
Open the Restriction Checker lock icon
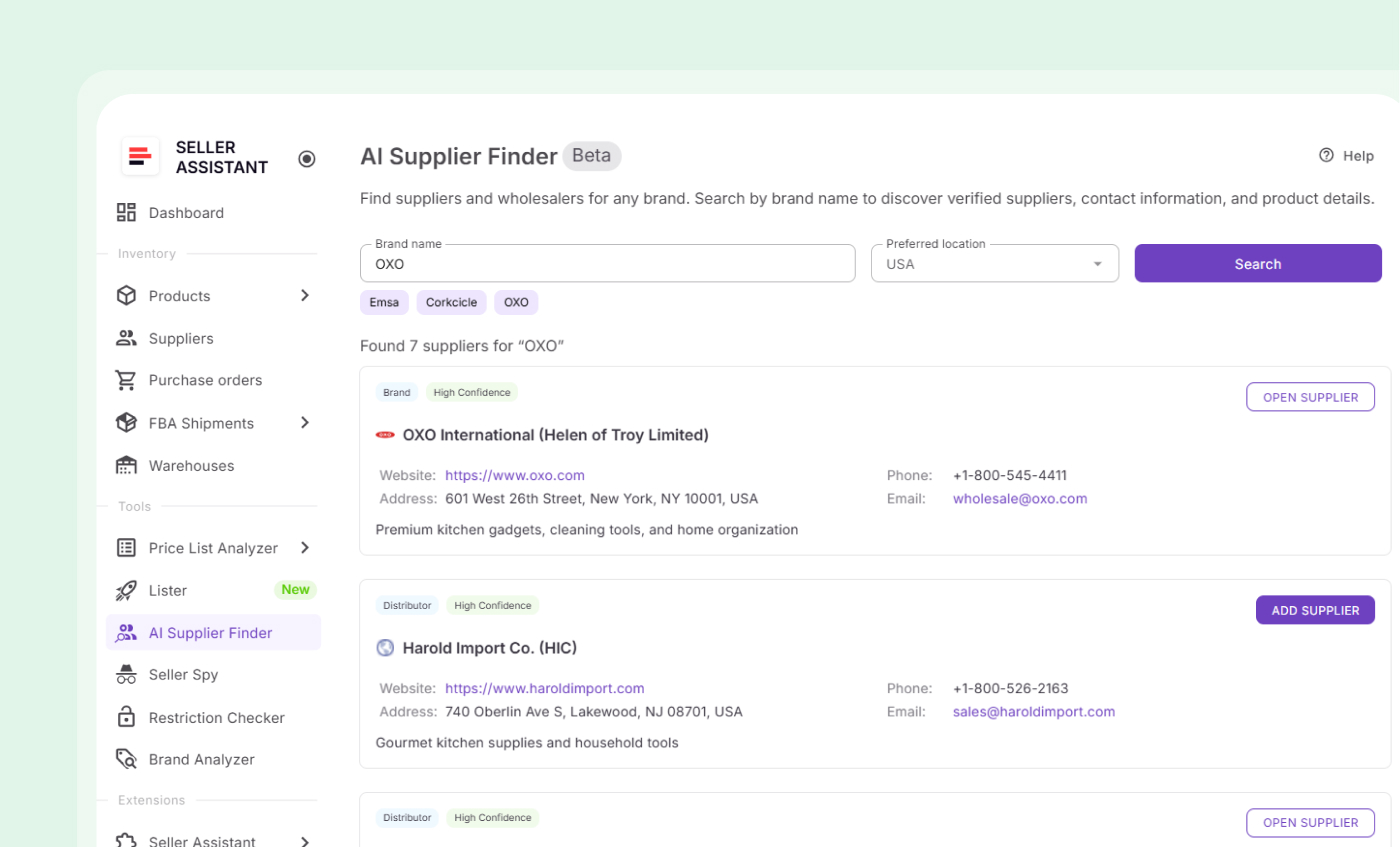[126, 717]
